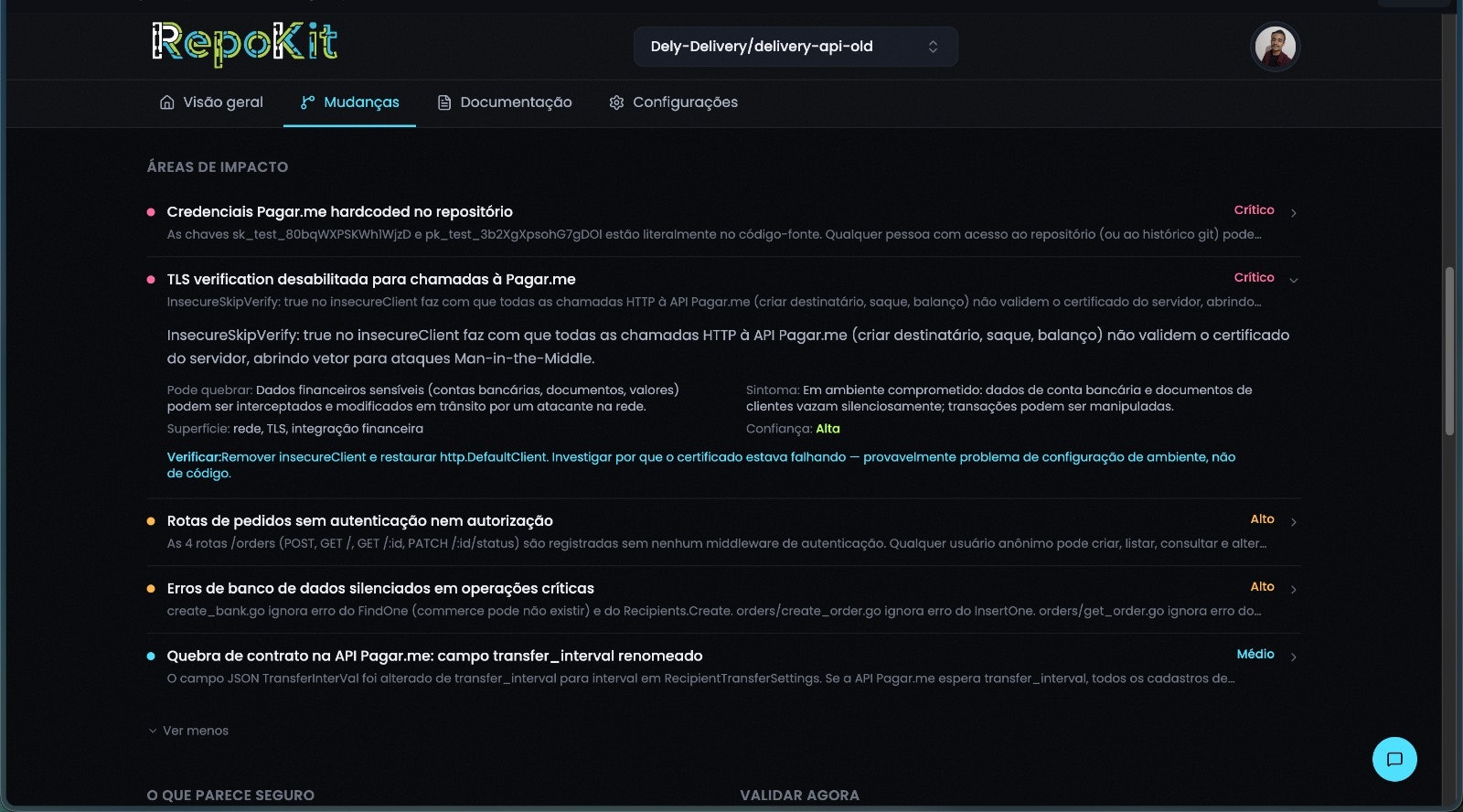Expand Quebra de contrato item chevron
Screen dimensions: 1463x812
tap(1293, 657)
